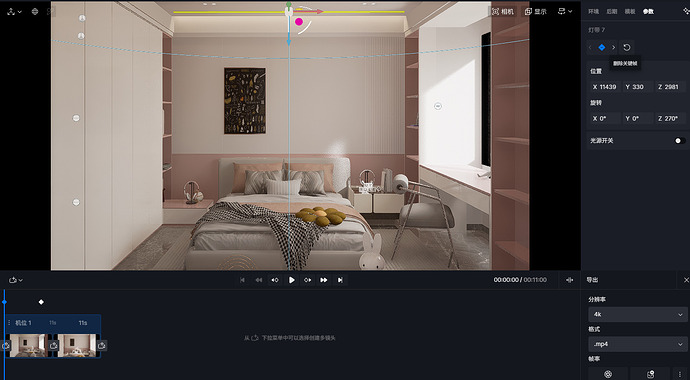
Task: Click the camera icon left of the first thumbnail
Action: pyautogui.click(x=5, y=346)
